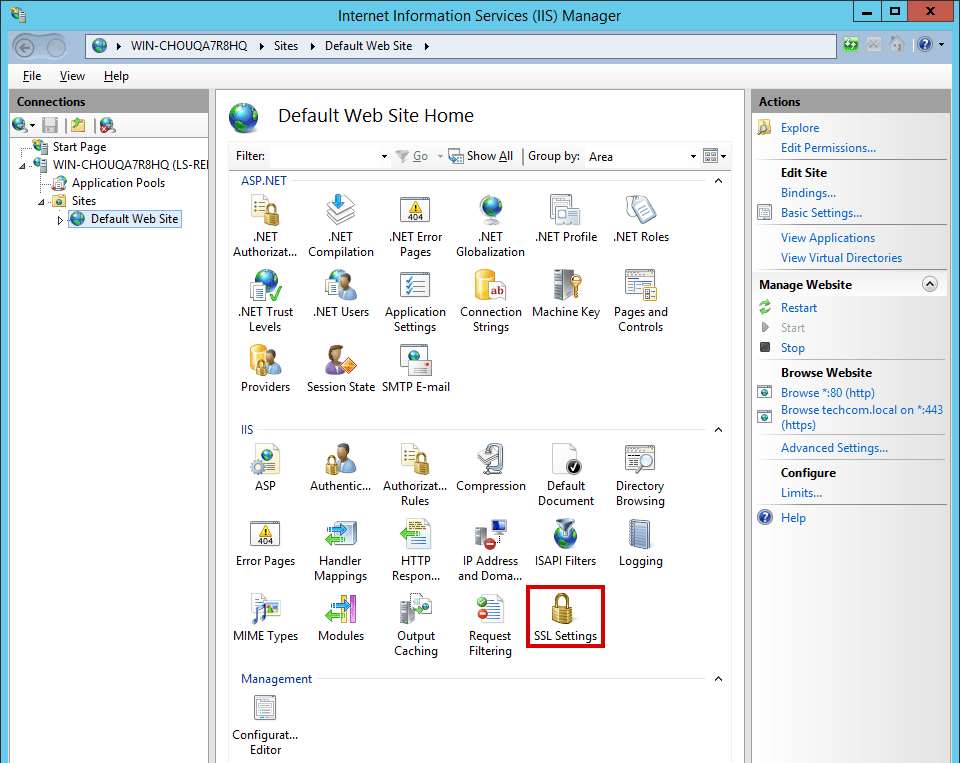960x763 pixels.
Task: Click the Back navigation button
Action: pyautogui.click(x=25, y=47)
